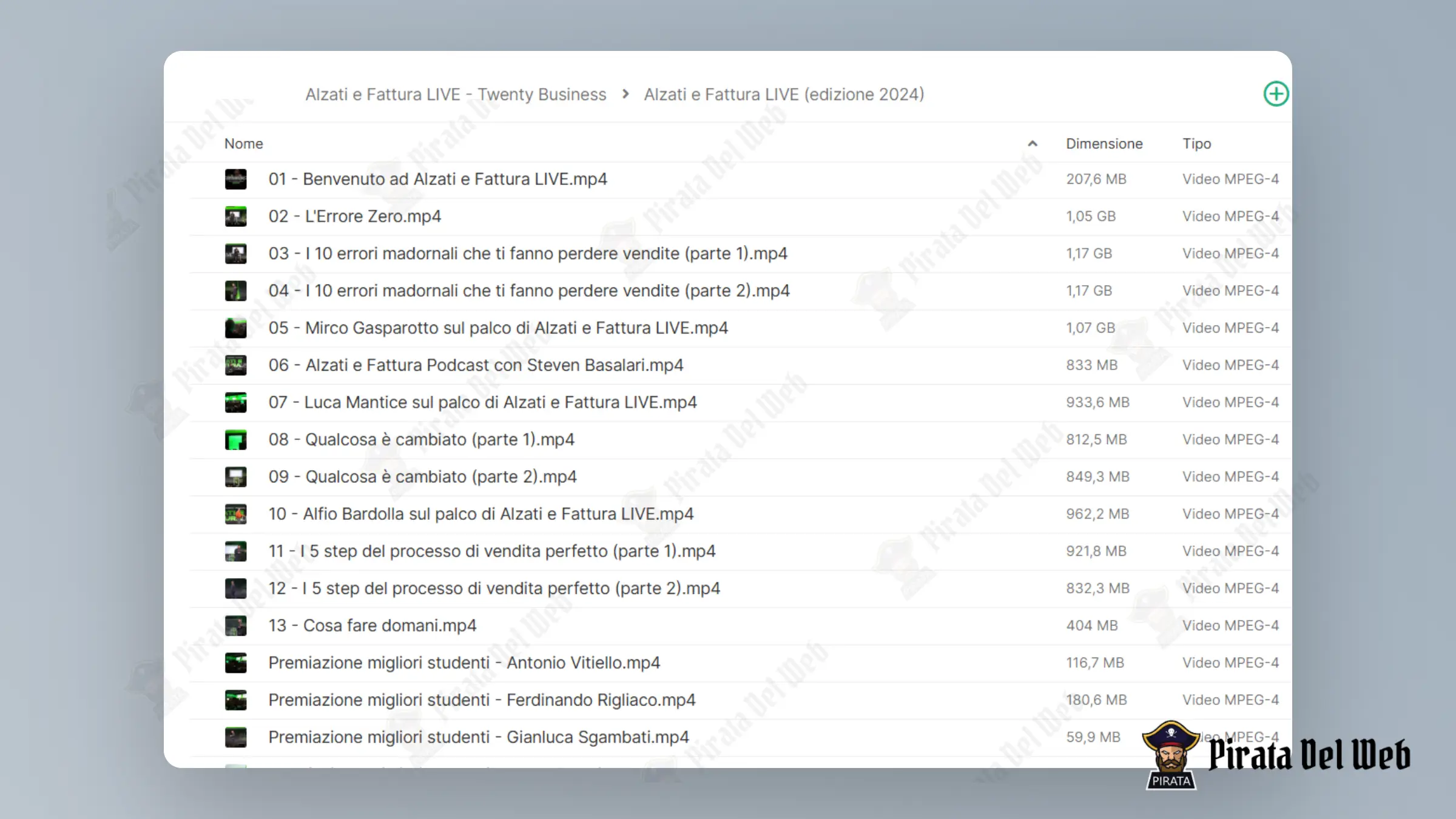1456x819 pixels.
Task: Click the green plus add button
Action: [1276, 94]
